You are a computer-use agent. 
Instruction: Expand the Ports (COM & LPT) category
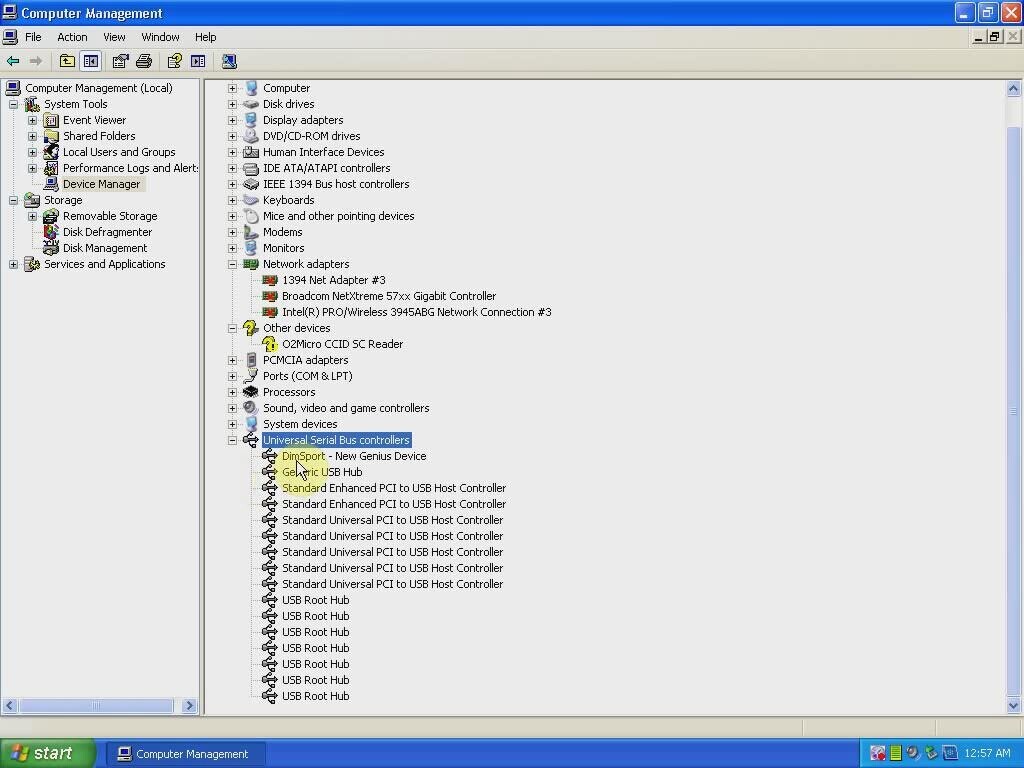coord(232,376)
